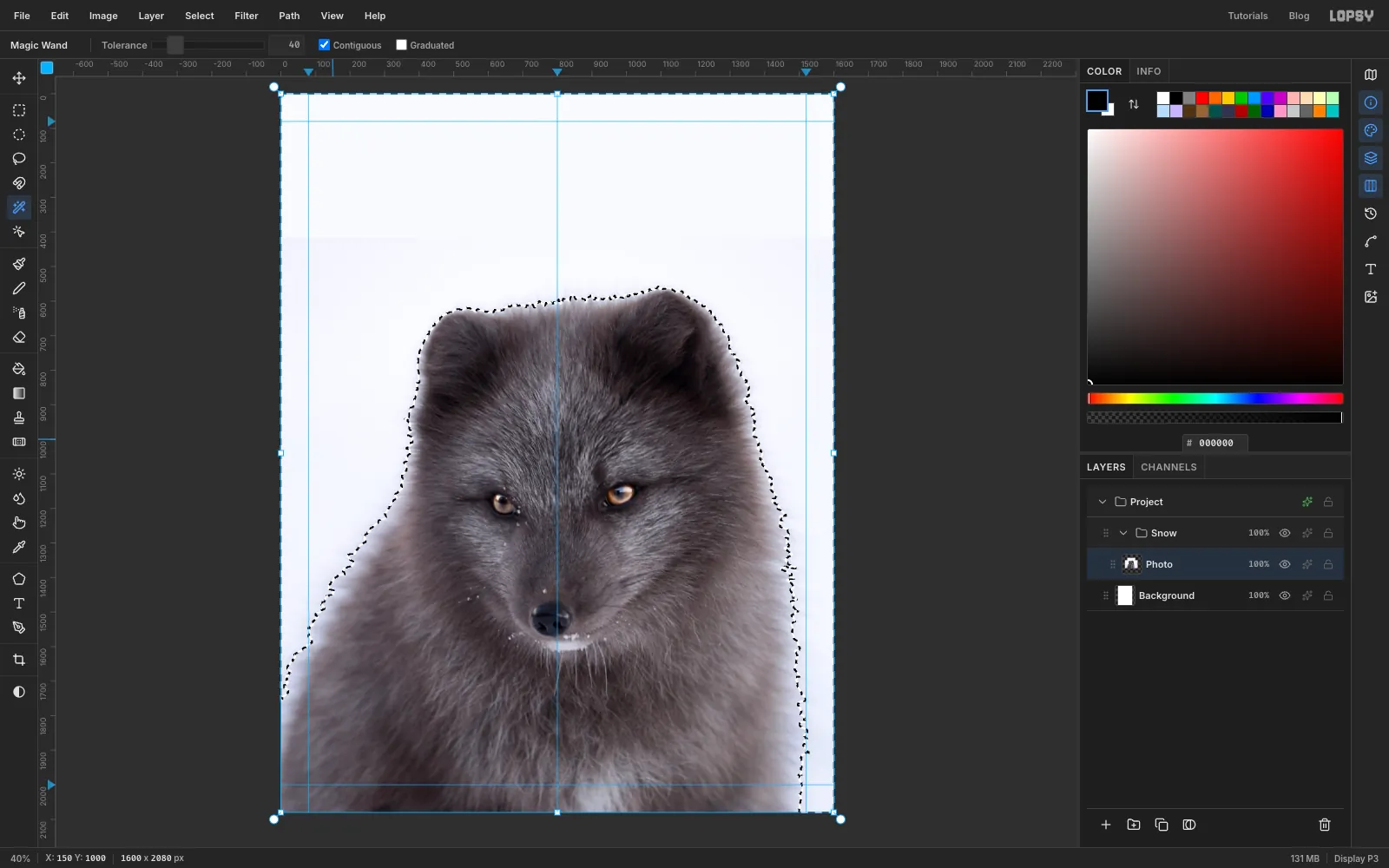Click the foreground color box

(1097, 101)
